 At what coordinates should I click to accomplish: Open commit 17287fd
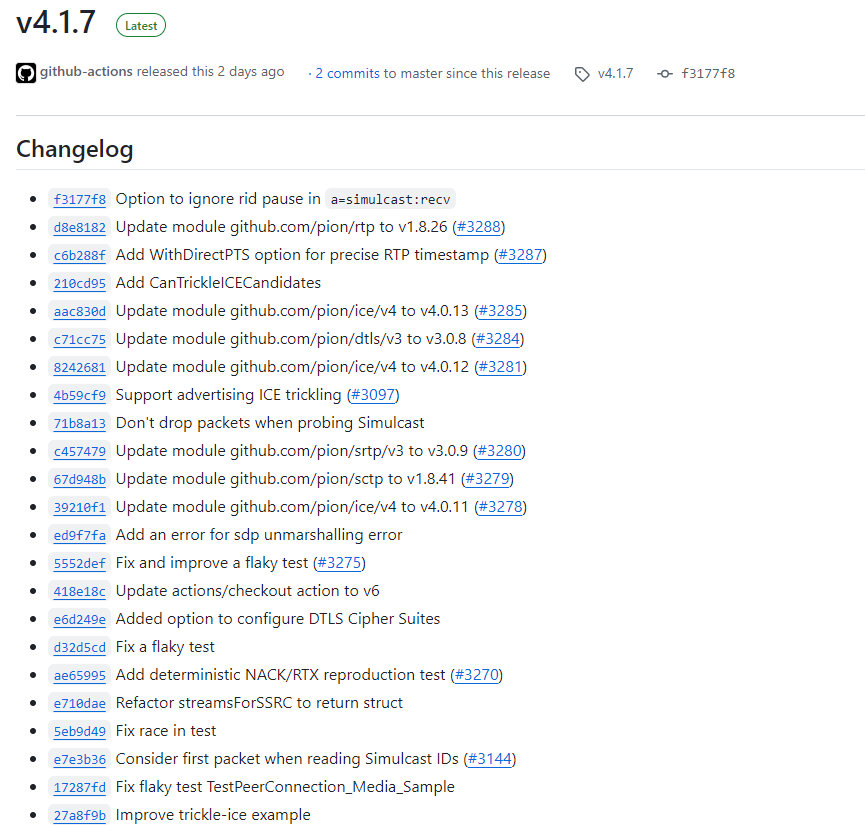[79, 788]
